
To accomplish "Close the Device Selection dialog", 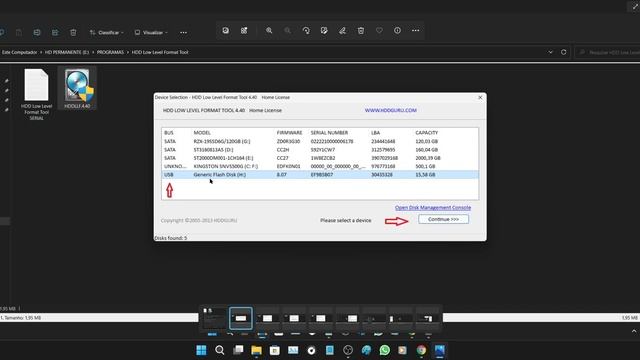I will point(480,98).
